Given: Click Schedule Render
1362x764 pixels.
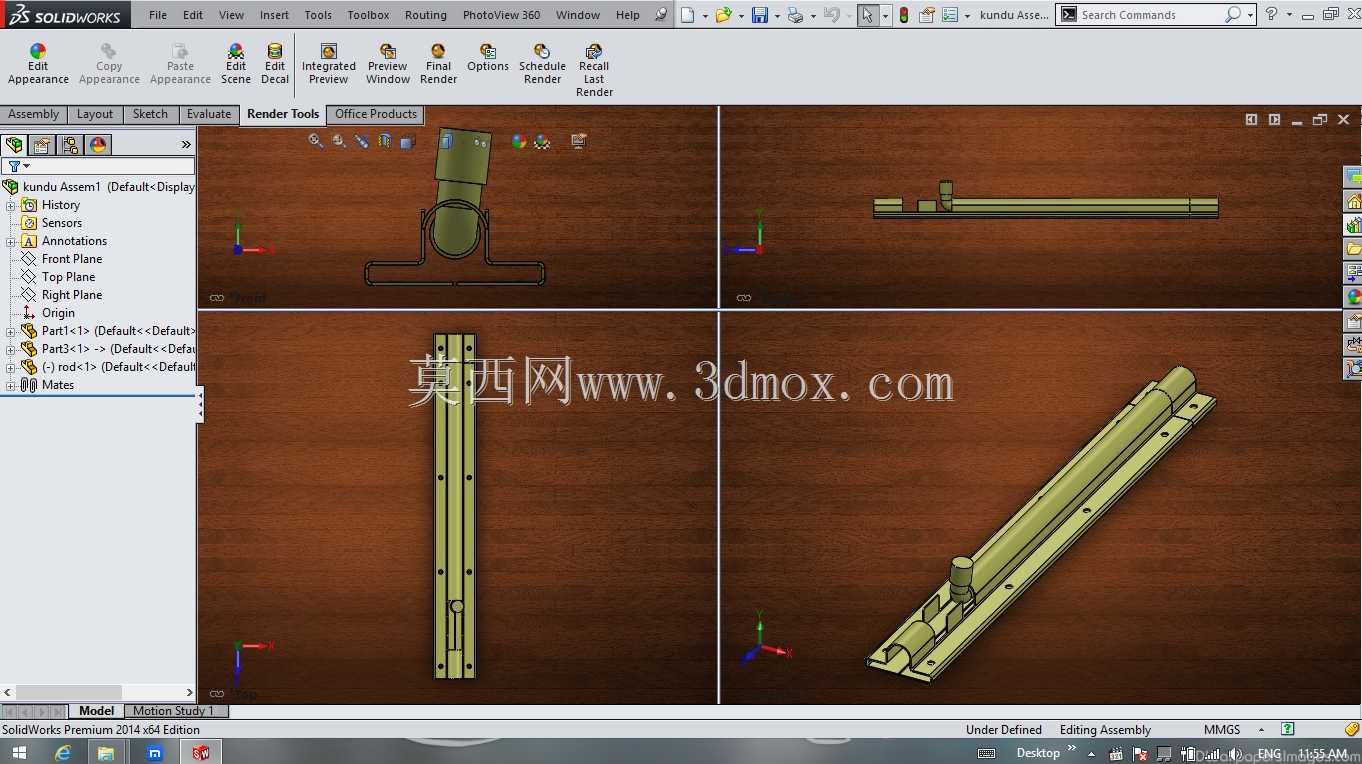Looking at the screenshot, I should point(542,64).
